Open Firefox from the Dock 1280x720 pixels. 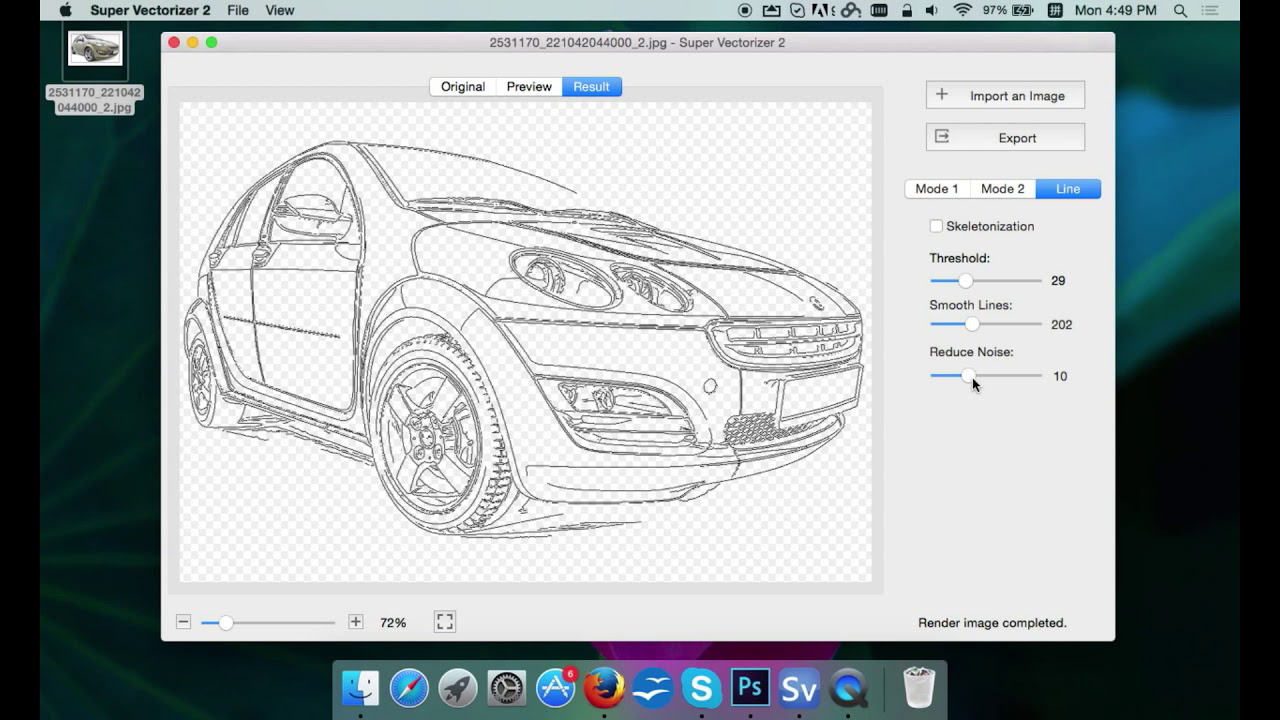pyautogui.click(x=605, y=688)
